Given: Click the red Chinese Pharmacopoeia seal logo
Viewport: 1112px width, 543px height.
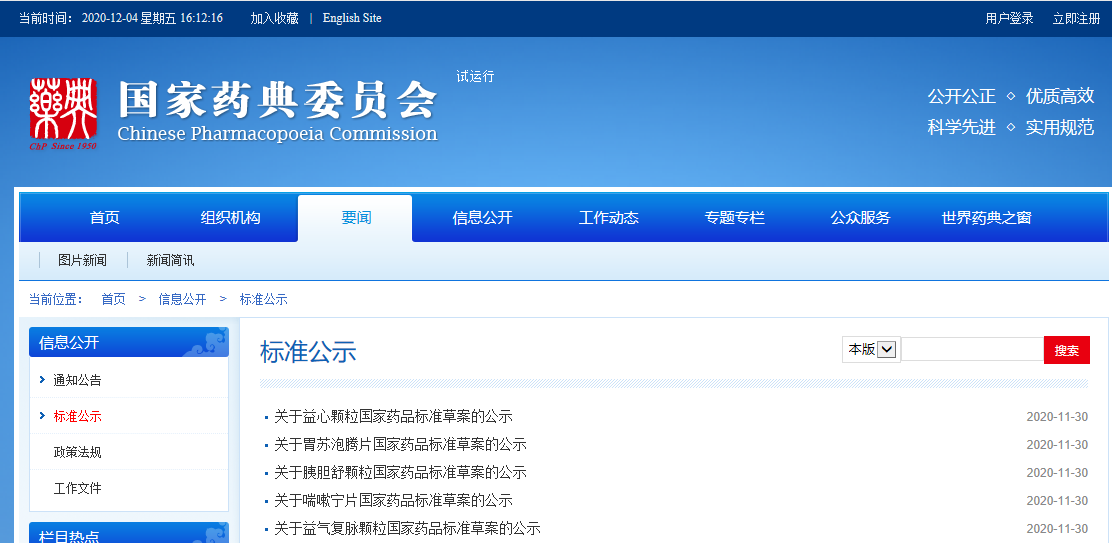Looking at the screenshot, I should coord(63,112).
